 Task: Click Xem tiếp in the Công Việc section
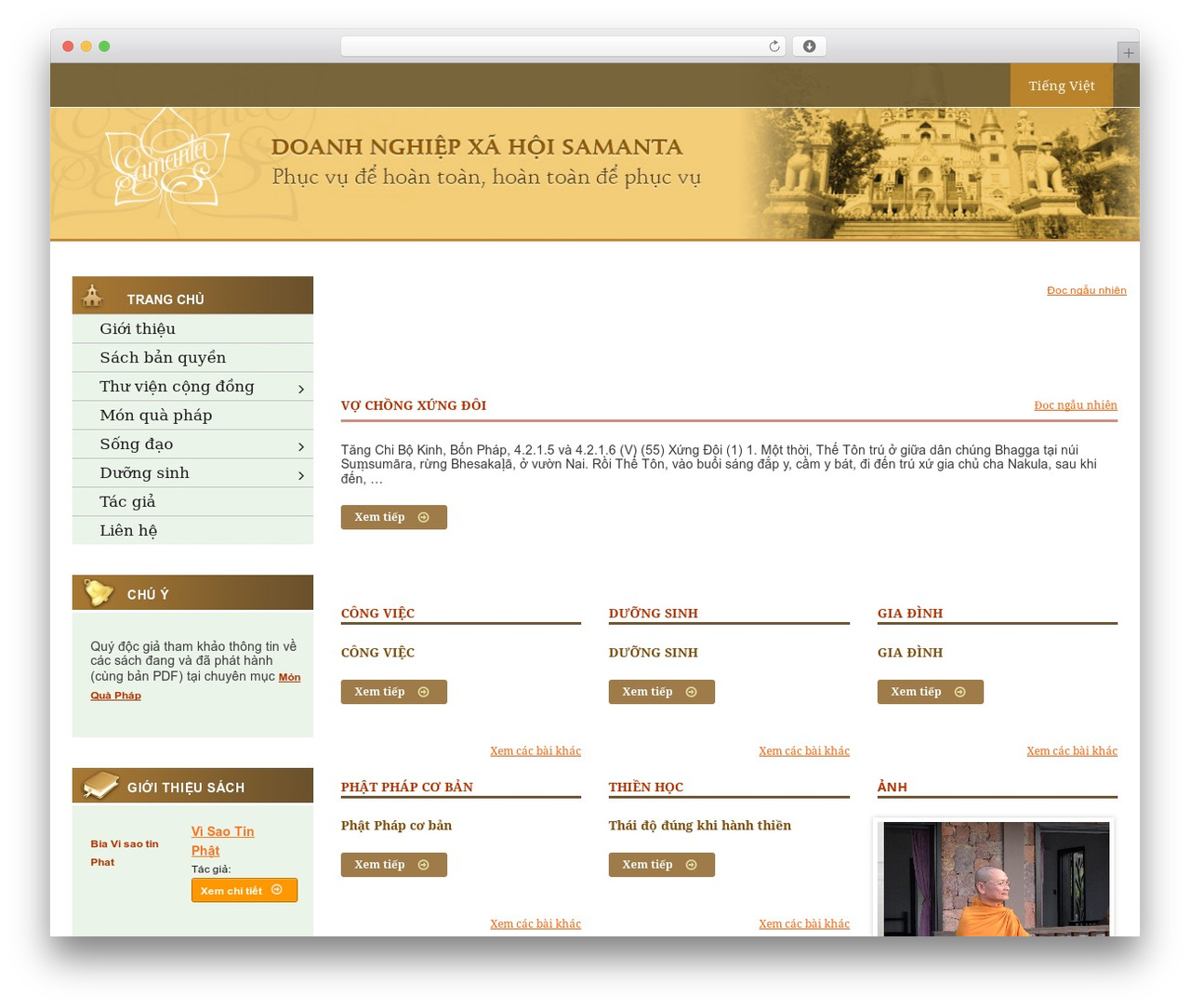[393, 692]
